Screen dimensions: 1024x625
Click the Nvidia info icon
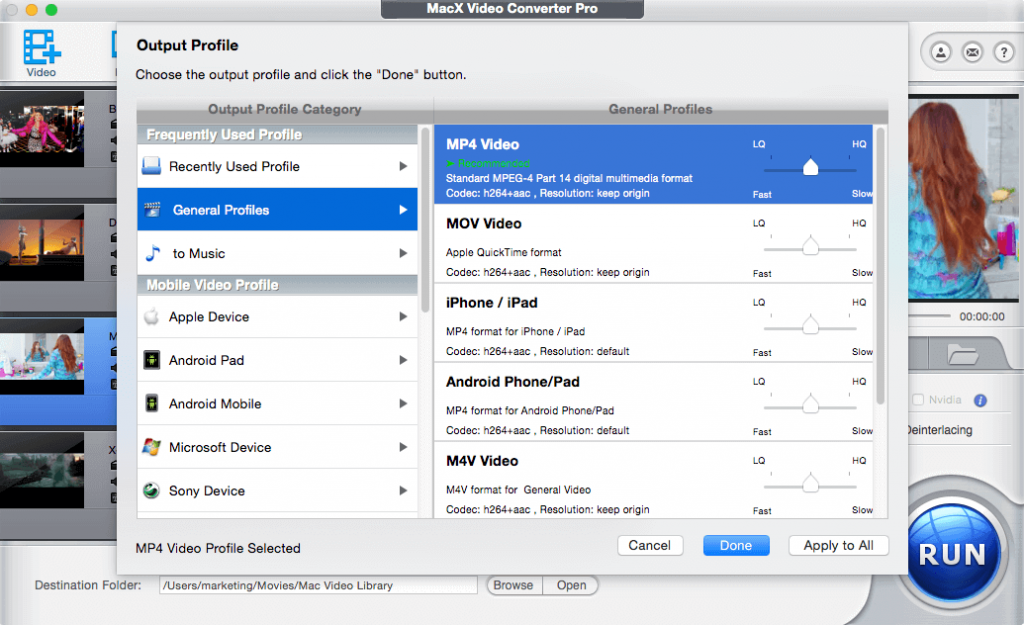(980, 400)
